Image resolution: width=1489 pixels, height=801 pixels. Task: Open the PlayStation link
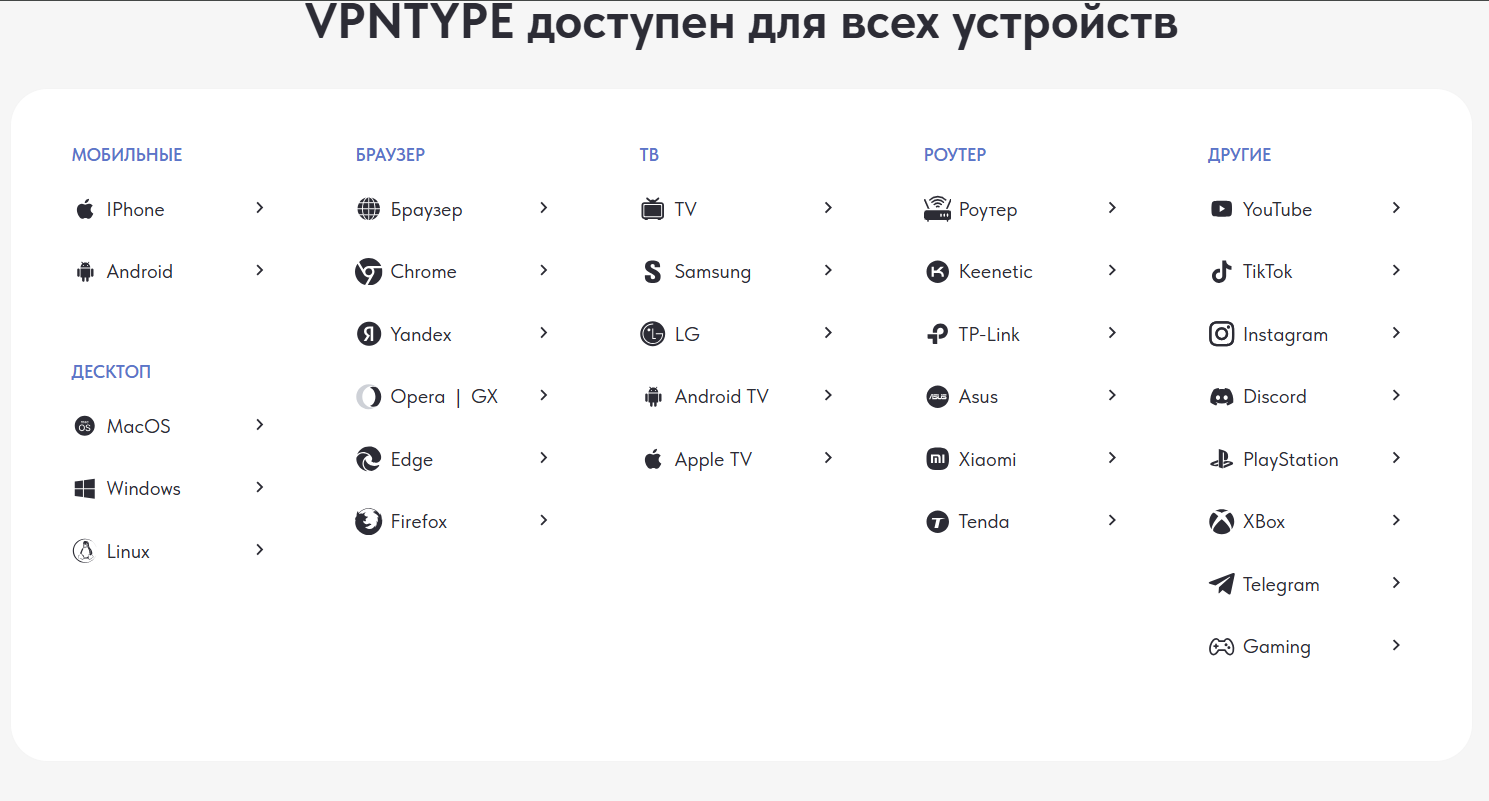[x=1290, y=460]
